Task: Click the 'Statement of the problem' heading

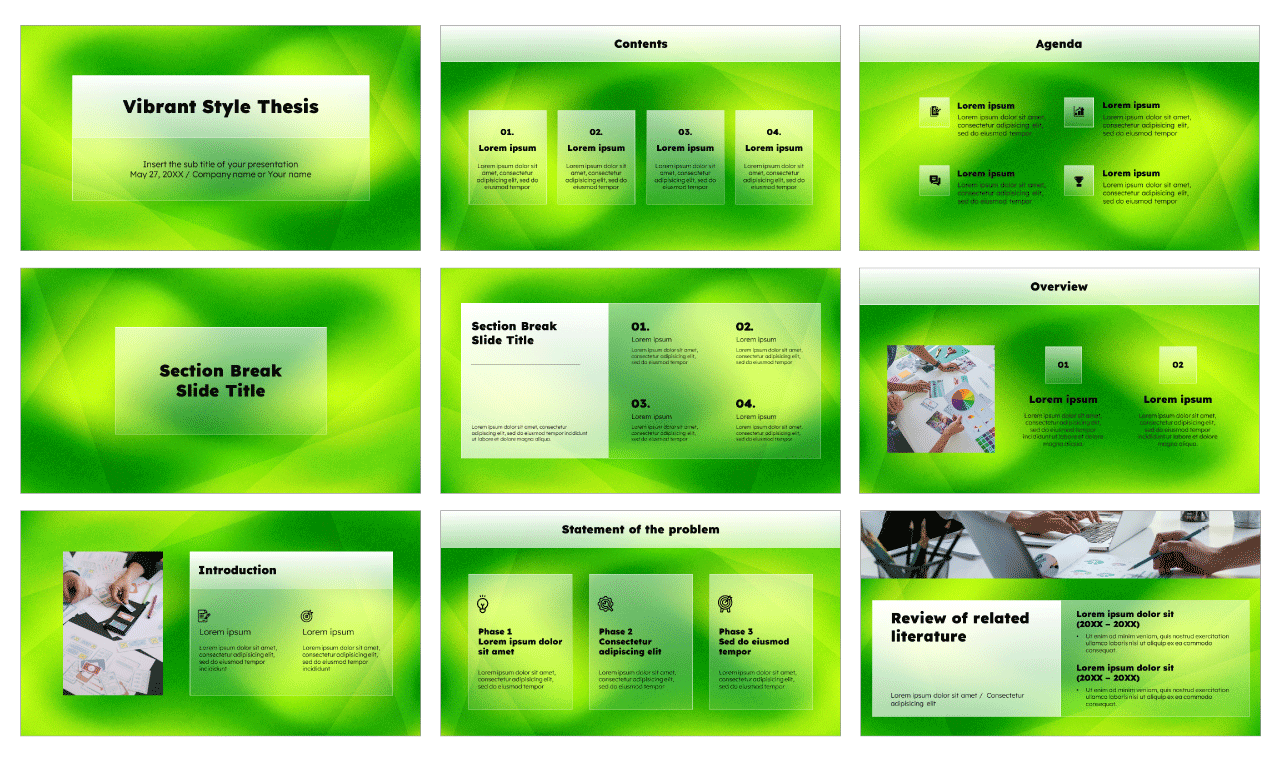Action: coord(640,529)
